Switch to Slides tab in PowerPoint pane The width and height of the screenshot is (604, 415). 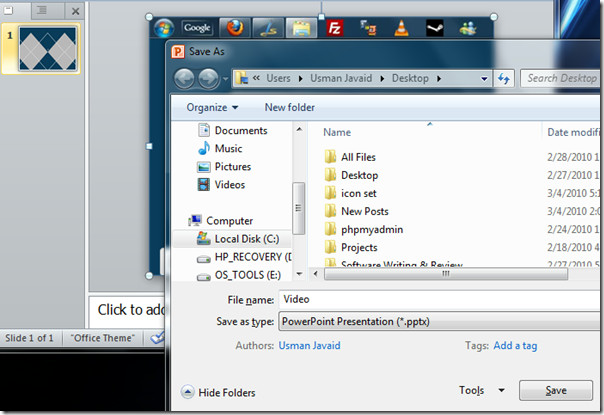[8, 10]
